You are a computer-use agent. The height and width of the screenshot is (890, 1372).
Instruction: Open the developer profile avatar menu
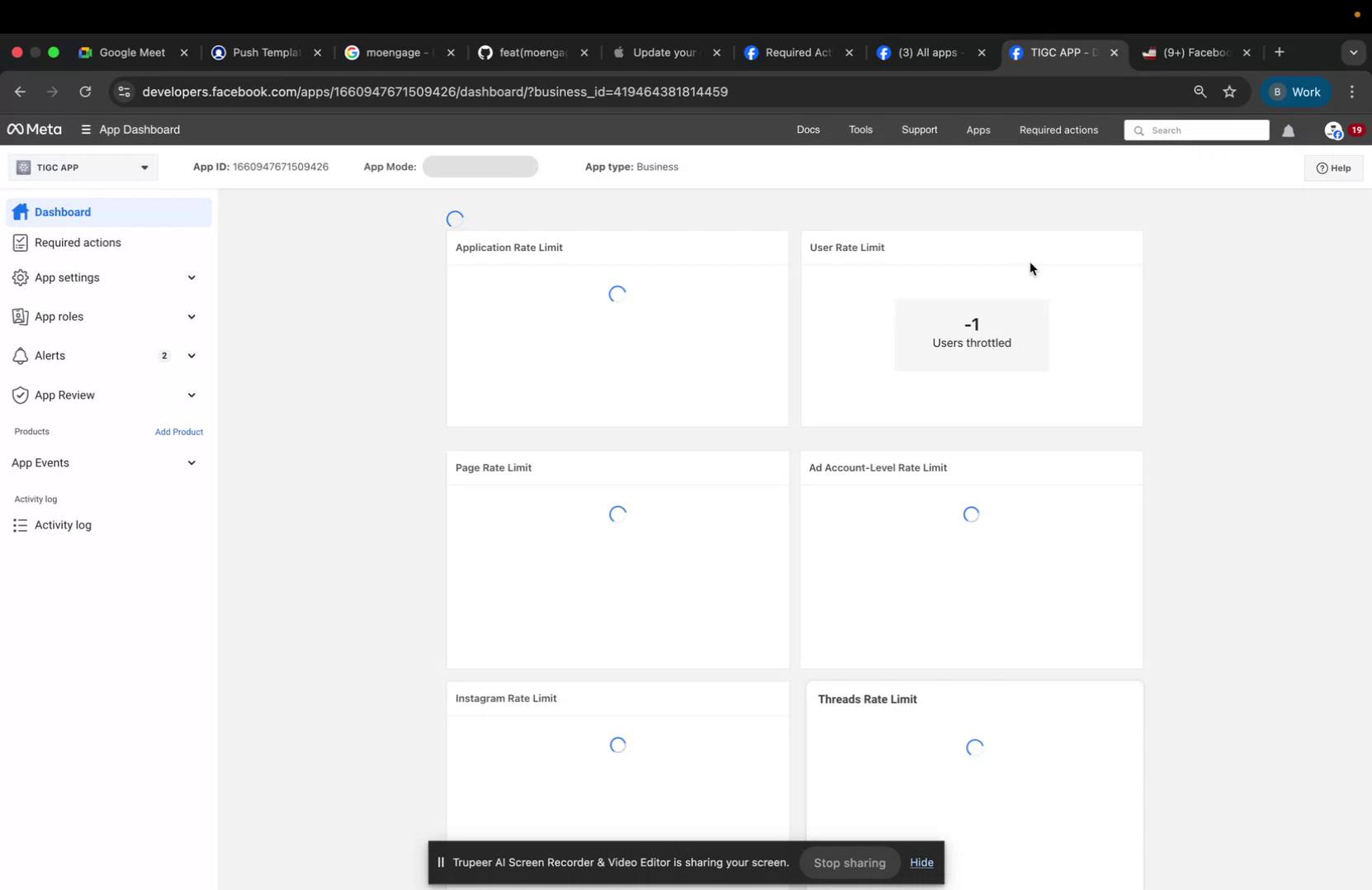pyautogui.click(x=1335, y=130)
